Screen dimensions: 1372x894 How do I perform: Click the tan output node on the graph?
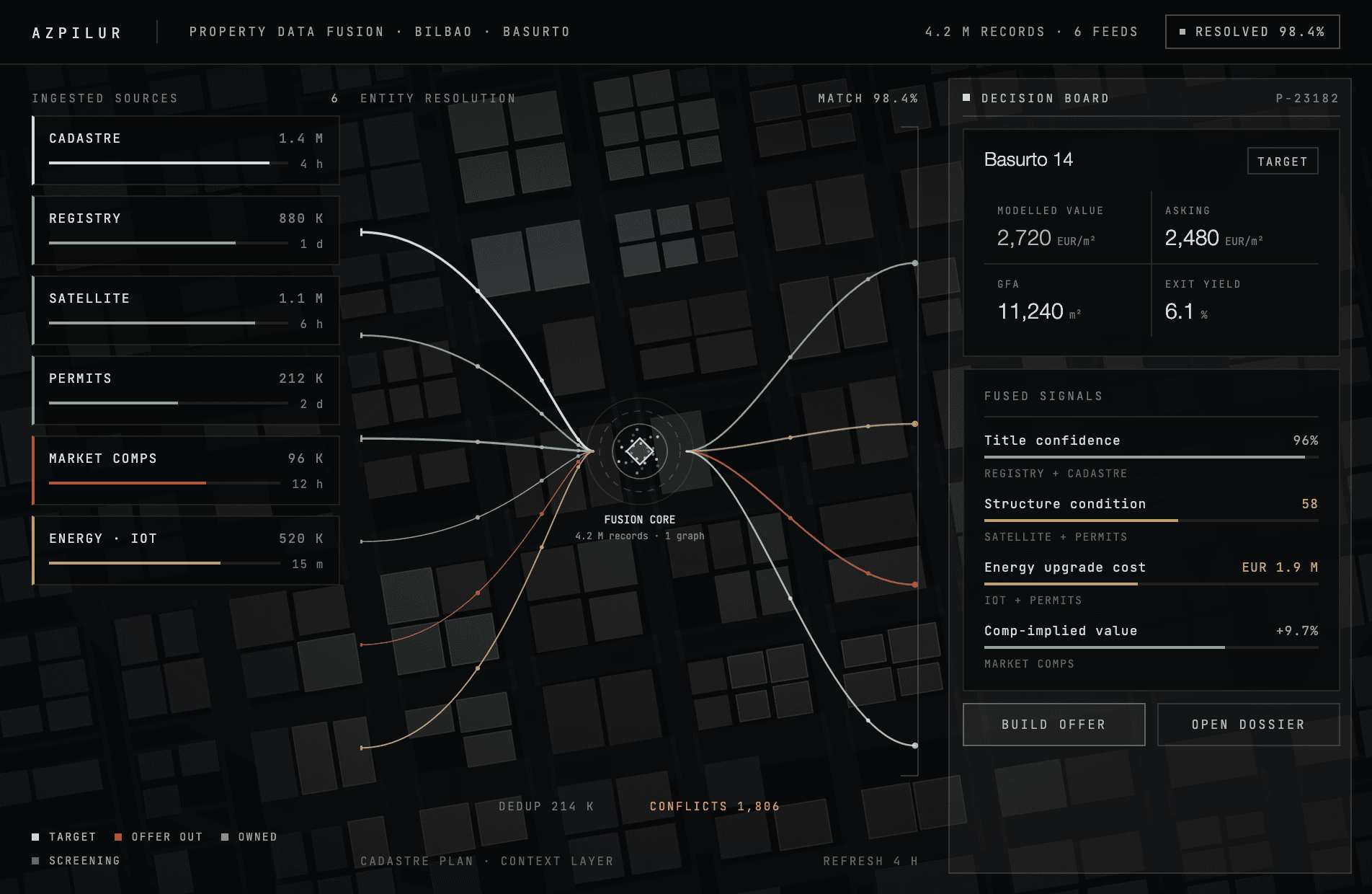[x=915, y=424]
